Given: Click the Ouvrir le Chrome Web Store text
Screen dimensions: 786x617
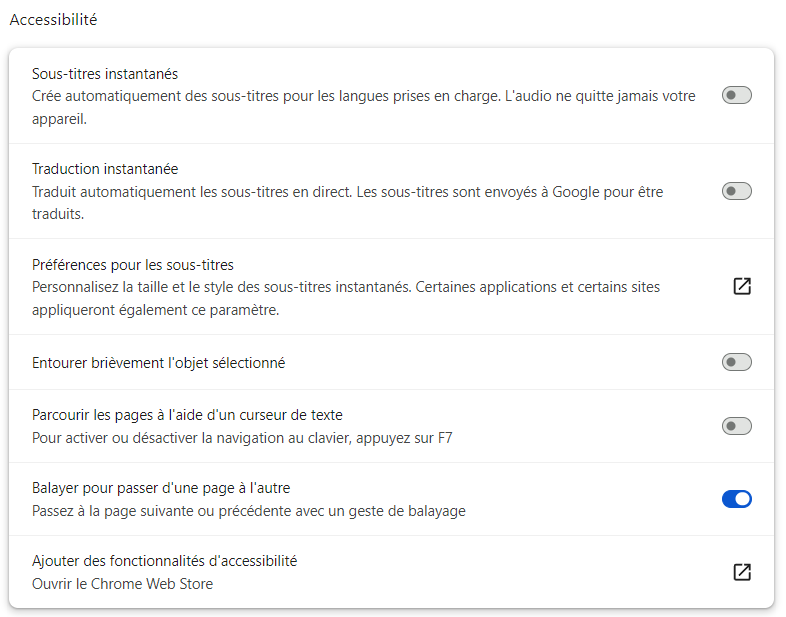Looking at the screenshot, I should point(122,584).
